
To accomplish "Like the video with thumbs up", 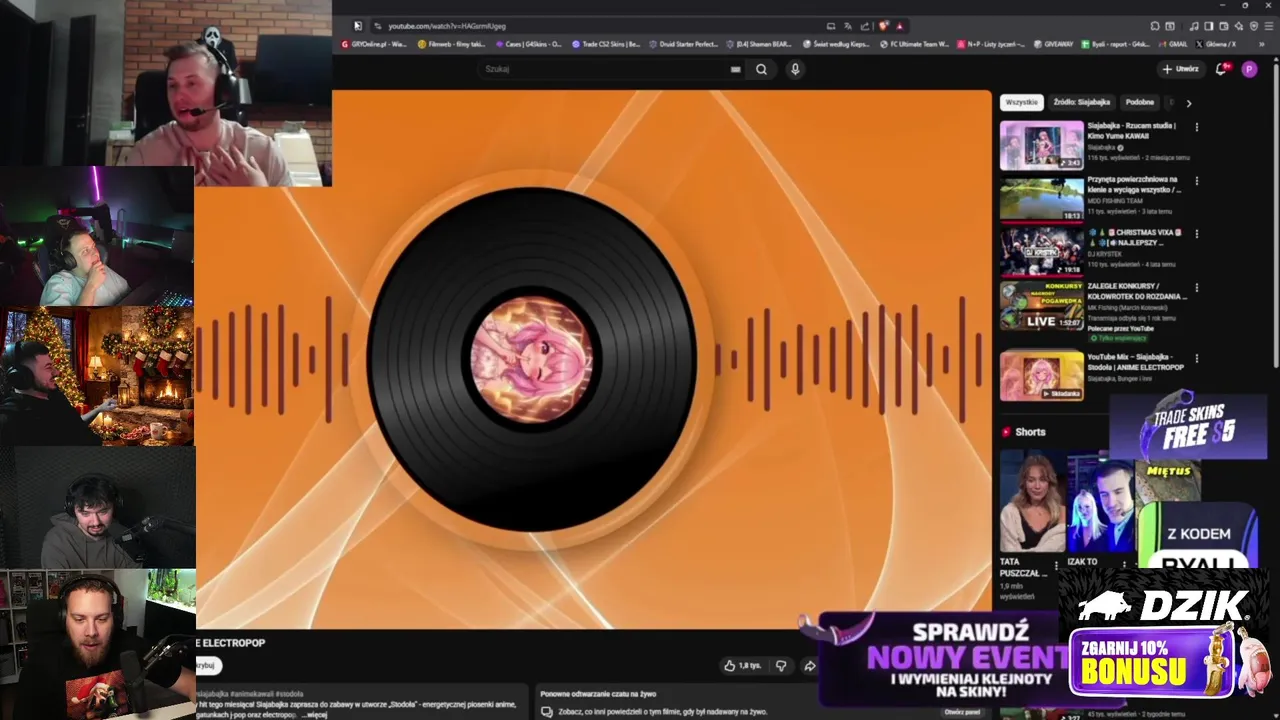I will point(742,665).
